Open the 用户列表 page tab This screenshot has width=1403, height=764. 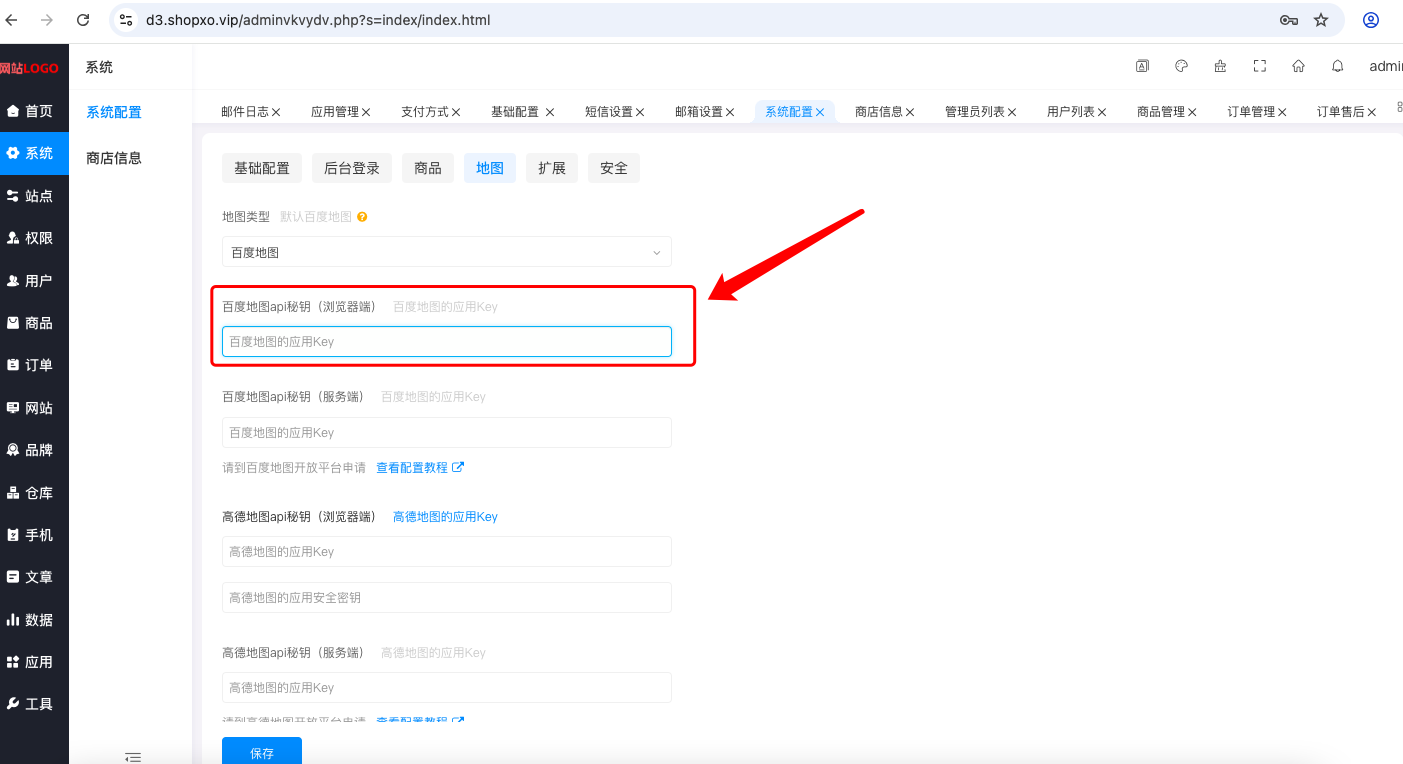(1071, 112)
